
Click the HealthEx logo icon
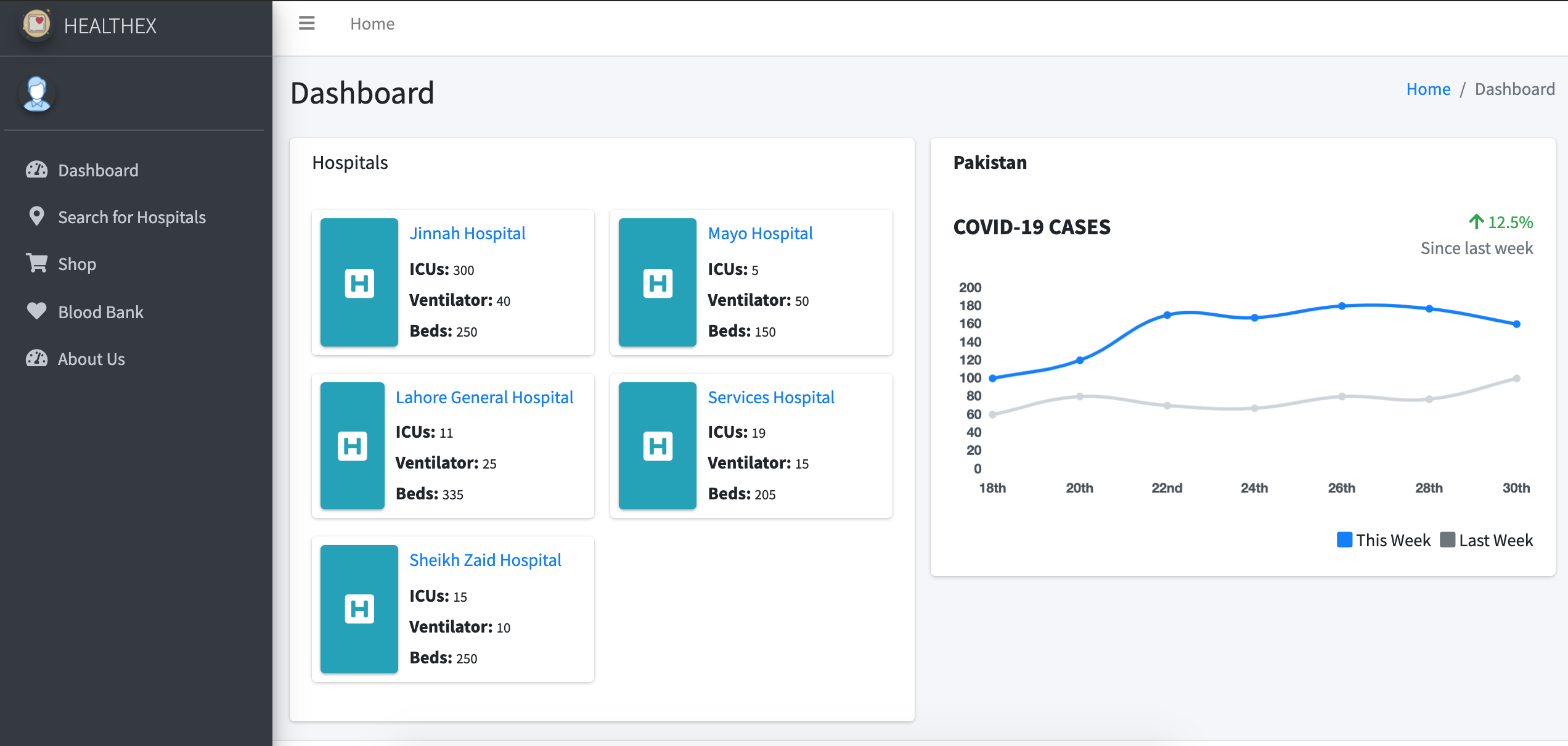point(36,25)
